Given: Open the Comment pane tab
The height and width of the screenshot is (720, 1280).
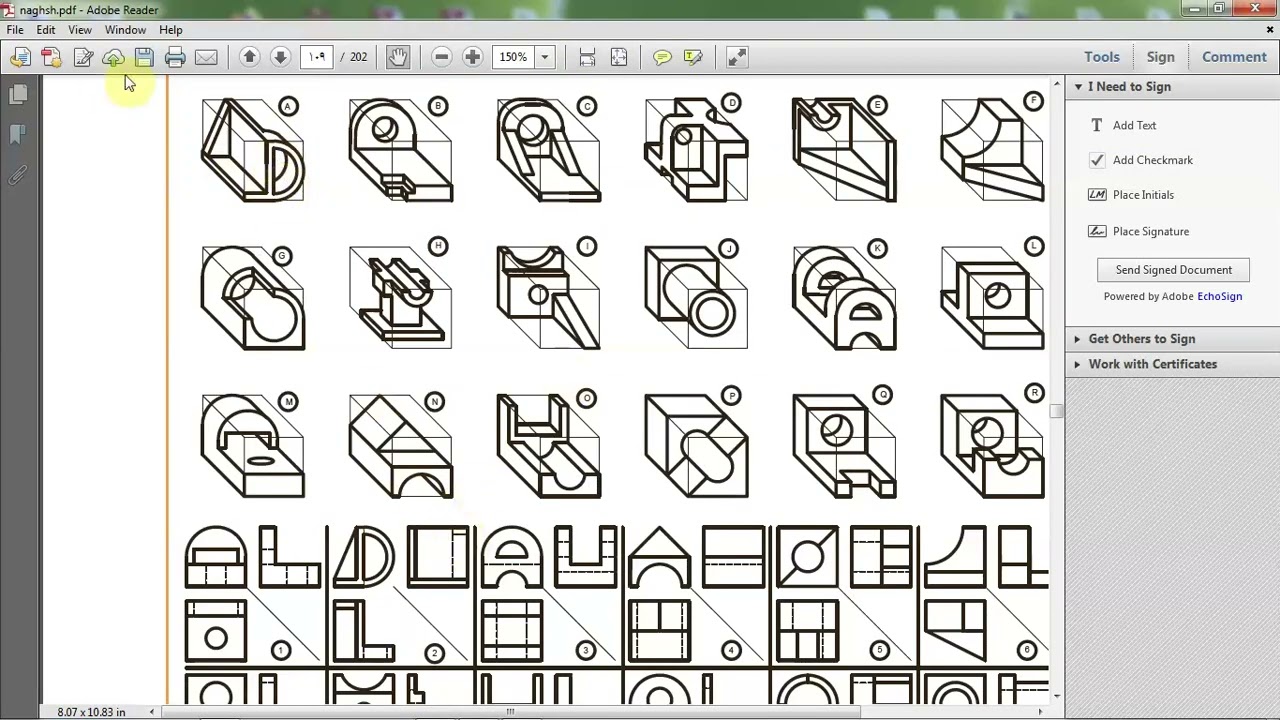Looking at the screenshot, I should (x=1234, y=57).
